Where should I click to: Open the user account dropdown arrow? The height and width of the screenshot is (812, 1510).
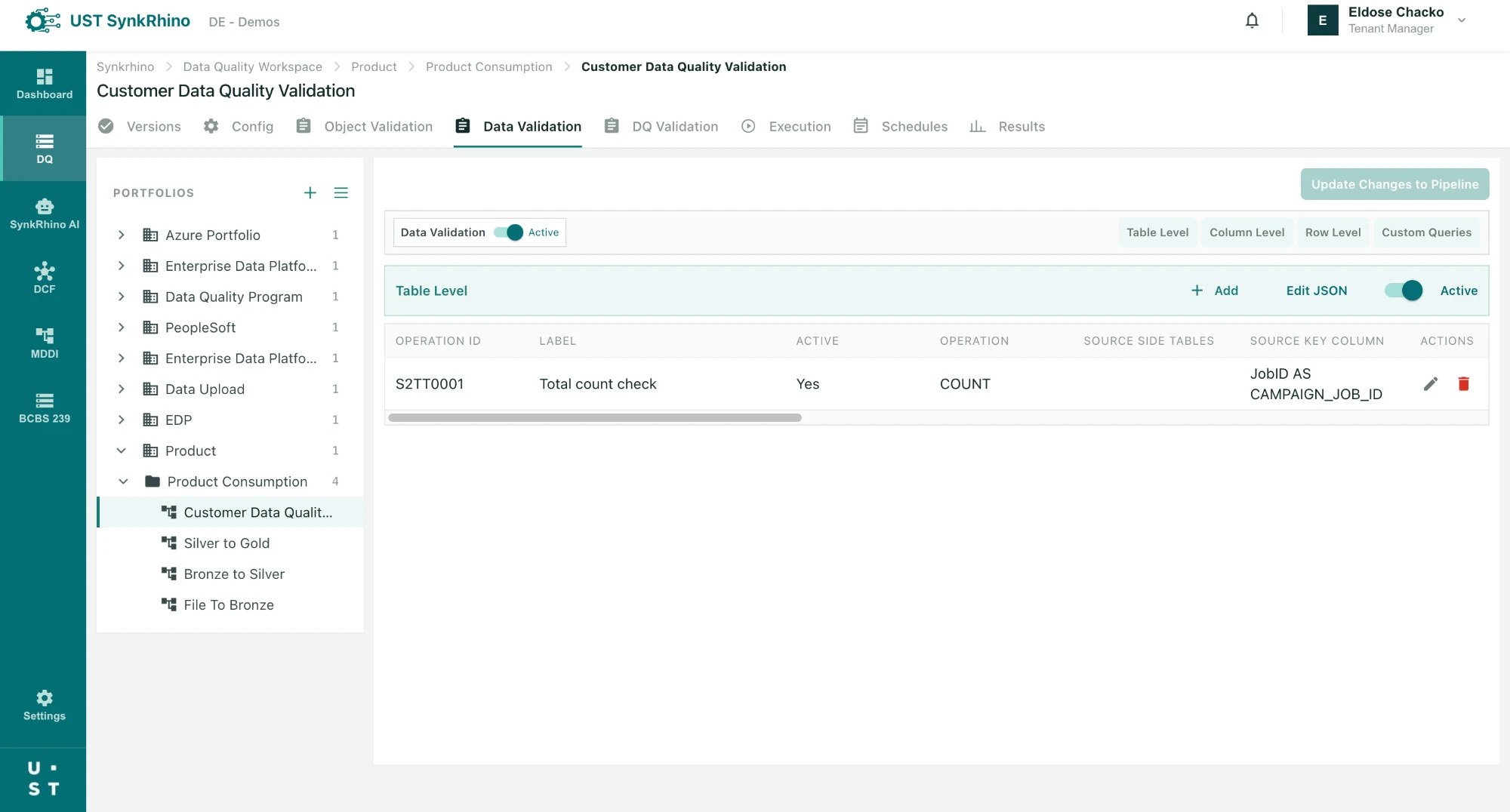coord(1462,21)
